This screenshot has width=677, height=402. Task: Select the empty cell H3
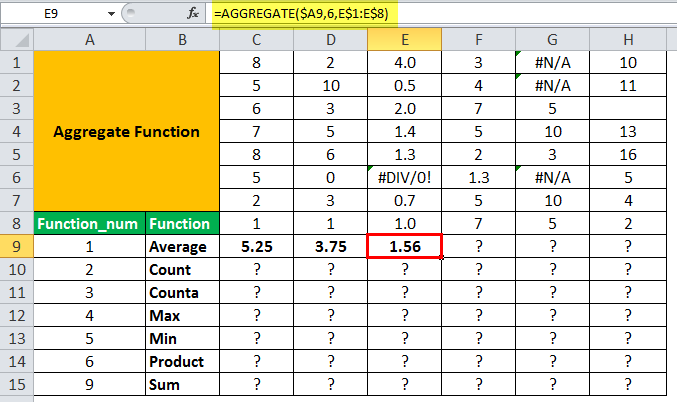628,108
